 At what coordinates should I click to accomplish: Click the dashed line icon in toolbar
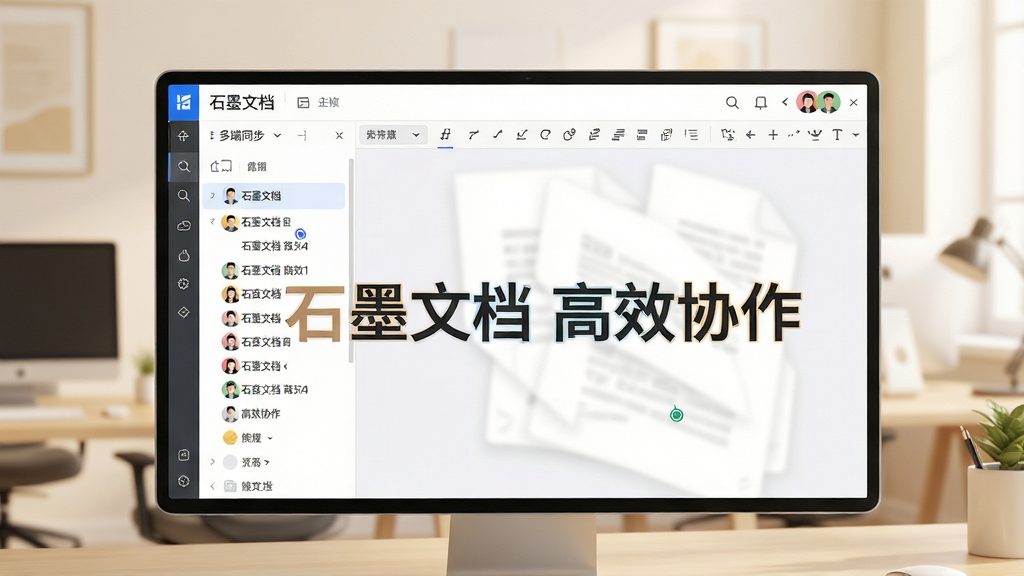(x=793, y=135)
